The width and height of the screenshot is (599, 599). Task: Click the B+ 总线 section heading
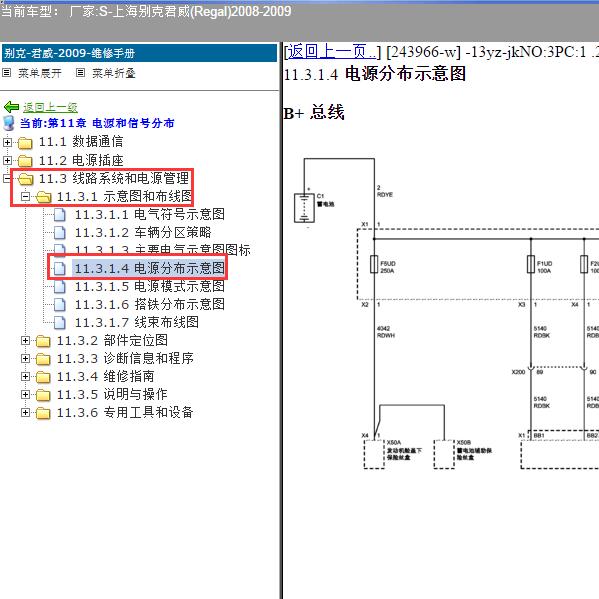click(314, 113)
